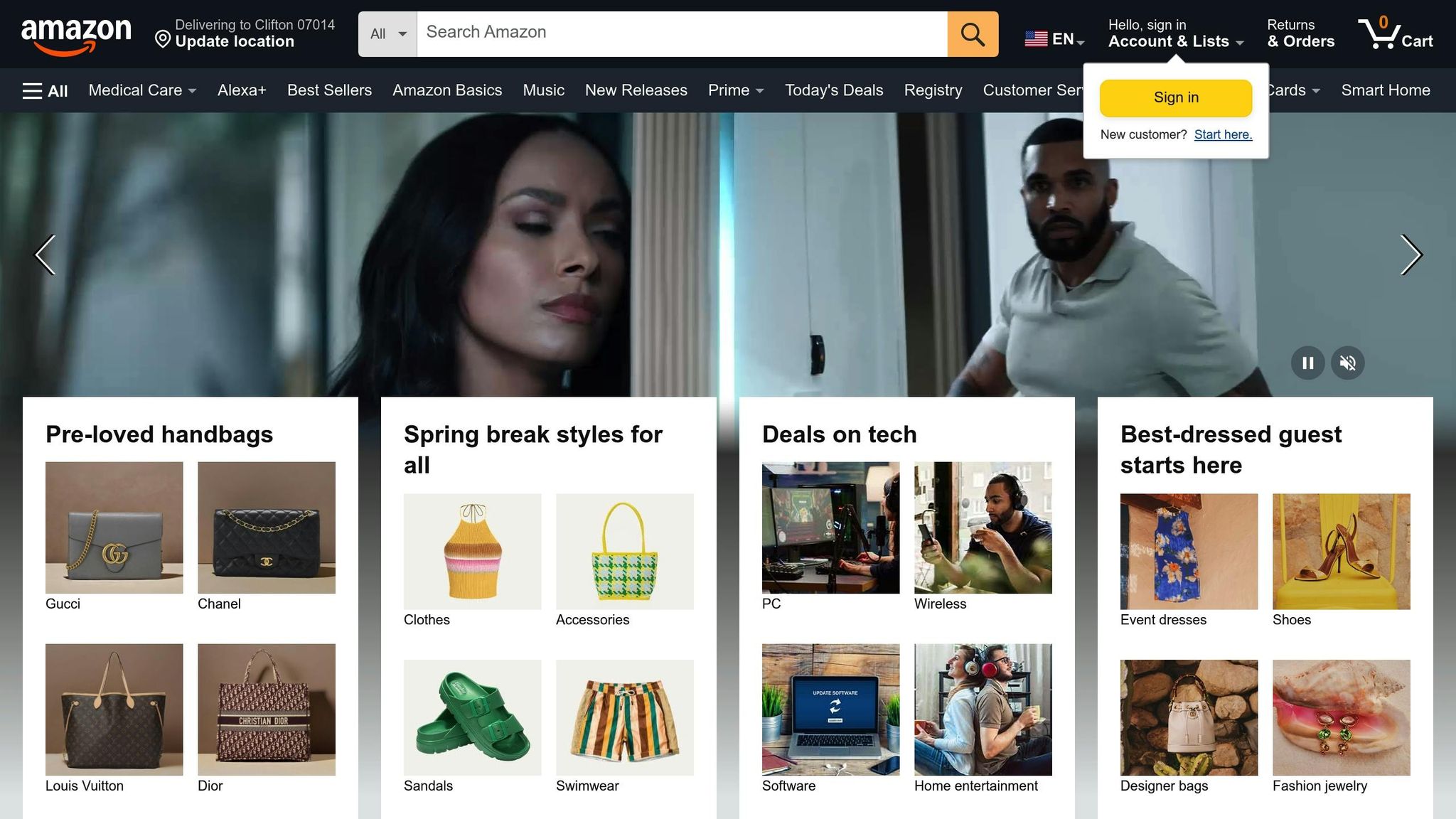Open Alexa+ in the nav bar
Image resolution: width=1456 pixels, height=819 pixels.
pyautogui.click(x=242, y=90)
